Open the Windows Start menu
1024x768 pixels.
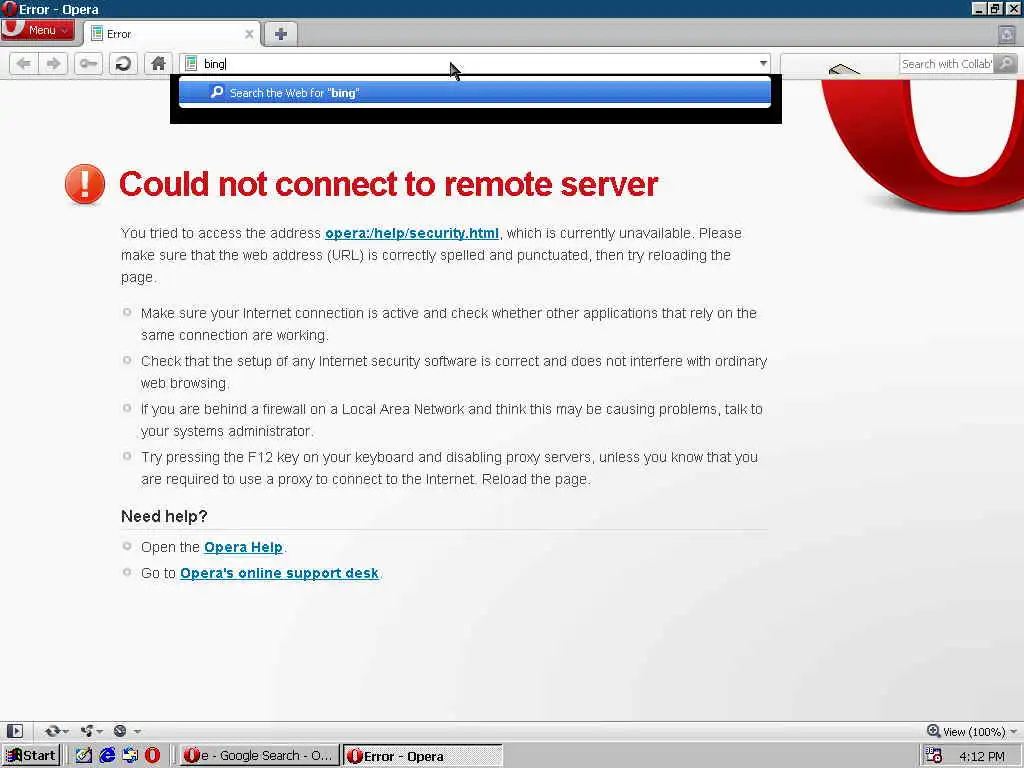tap(31, 756)
